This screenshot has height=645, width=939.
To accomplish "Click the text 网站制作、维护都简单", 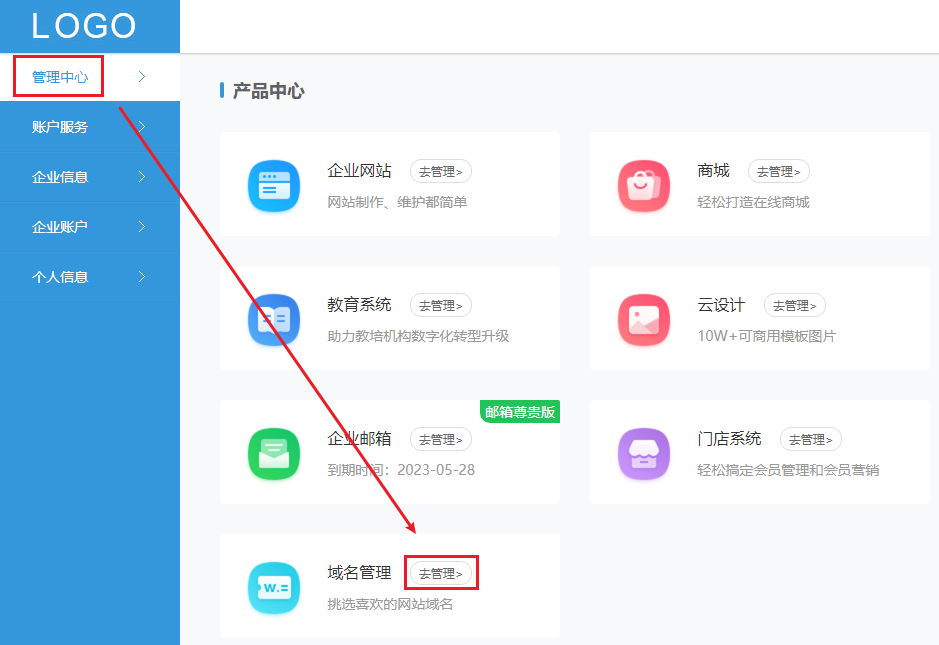I will [x=397, y=202].
